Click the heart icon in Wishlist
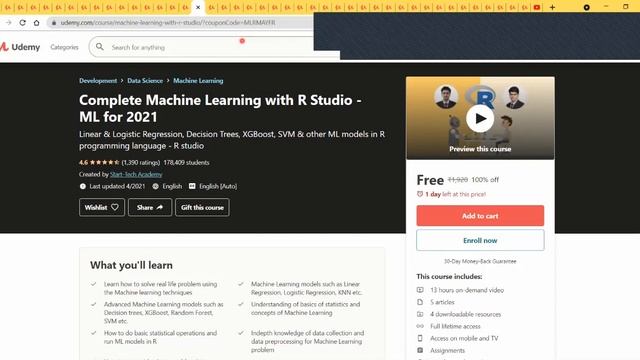Screen dimensions: 640x360 (115, 207)
